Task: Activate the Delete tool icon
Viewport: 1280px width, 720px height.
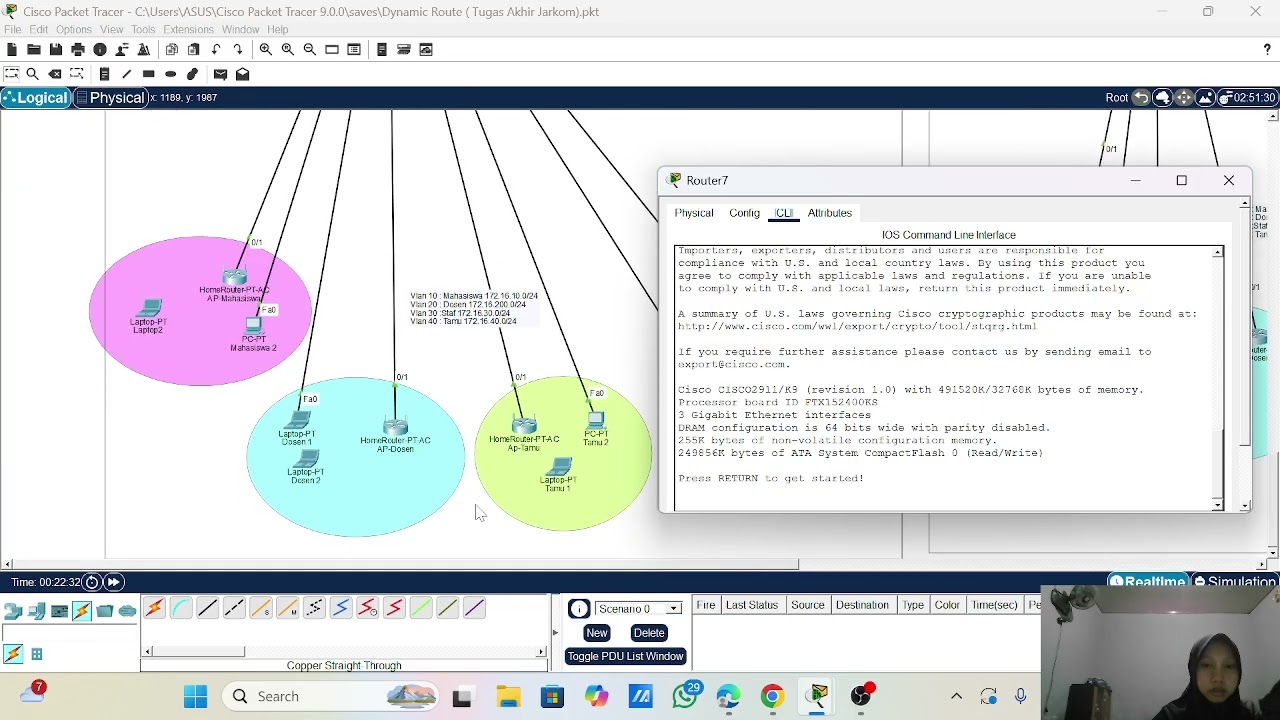Action: (55, 74)
